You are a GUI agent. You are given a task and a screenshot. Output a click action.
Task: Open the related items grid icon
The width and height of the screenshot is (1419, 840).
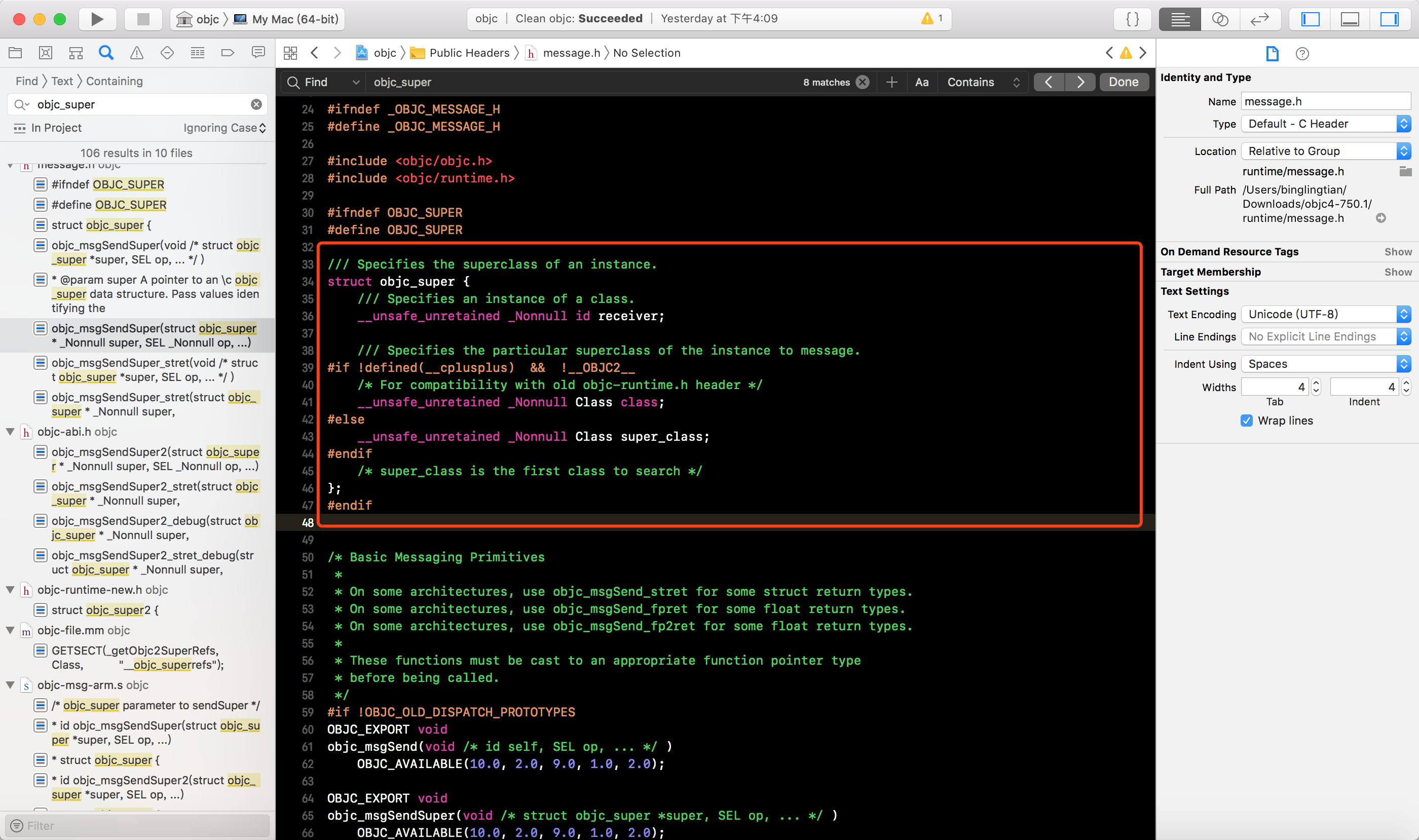click(x=290, y=53)
